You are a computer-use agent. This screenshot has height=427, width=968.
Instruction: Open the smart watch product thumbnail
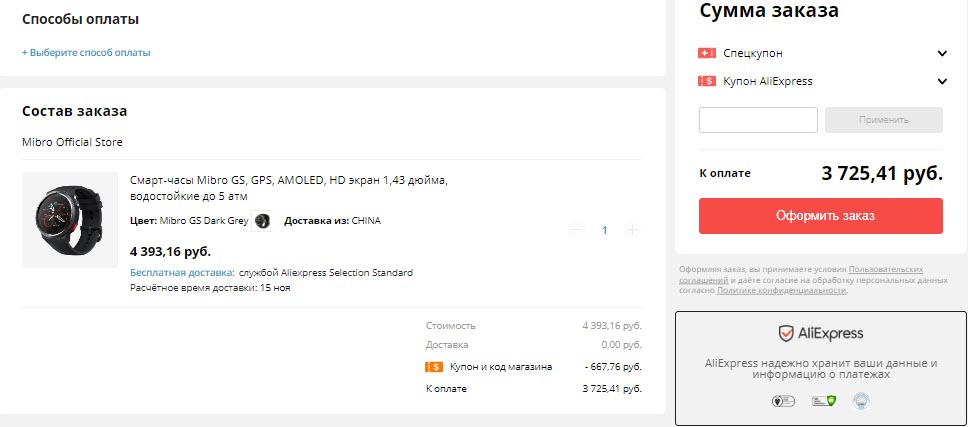70,220
